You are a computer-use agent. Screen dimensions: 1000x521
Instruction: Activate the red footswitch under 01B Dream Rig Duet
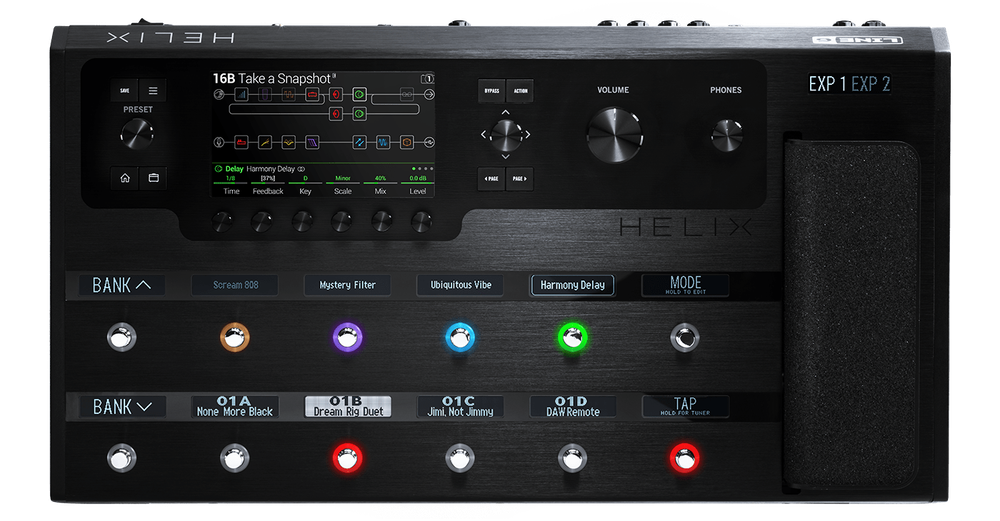pos(348,458)
